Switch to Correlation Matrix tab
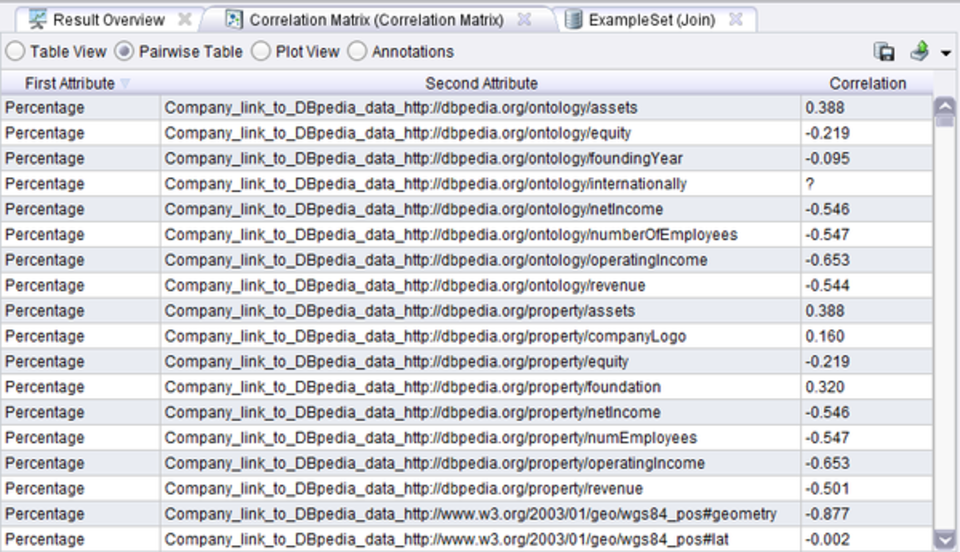The image size is (960, 552). (377, 20)
